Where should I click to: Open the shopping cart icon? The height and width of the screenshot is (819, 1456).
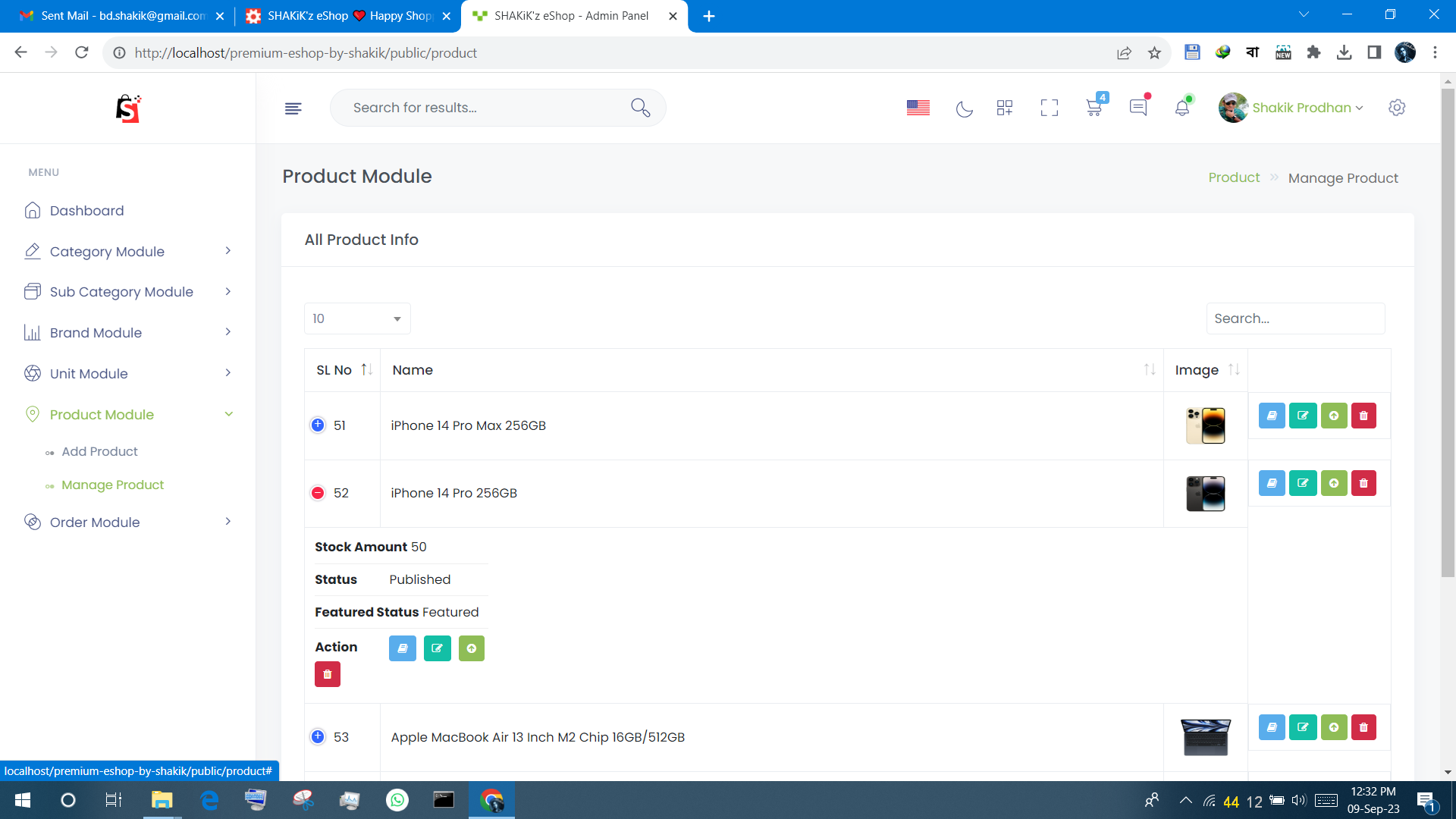click(x=1094, y=108)
